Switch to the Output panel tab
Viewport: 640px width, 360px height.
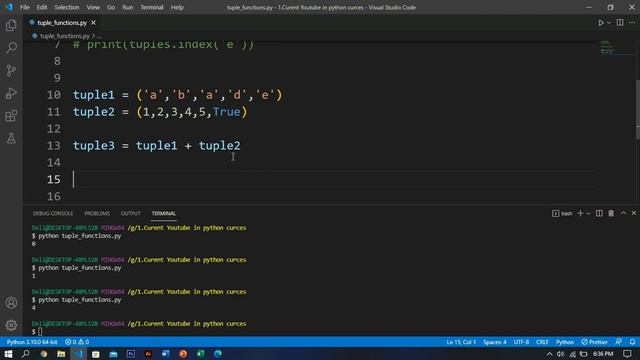point(131,213)
